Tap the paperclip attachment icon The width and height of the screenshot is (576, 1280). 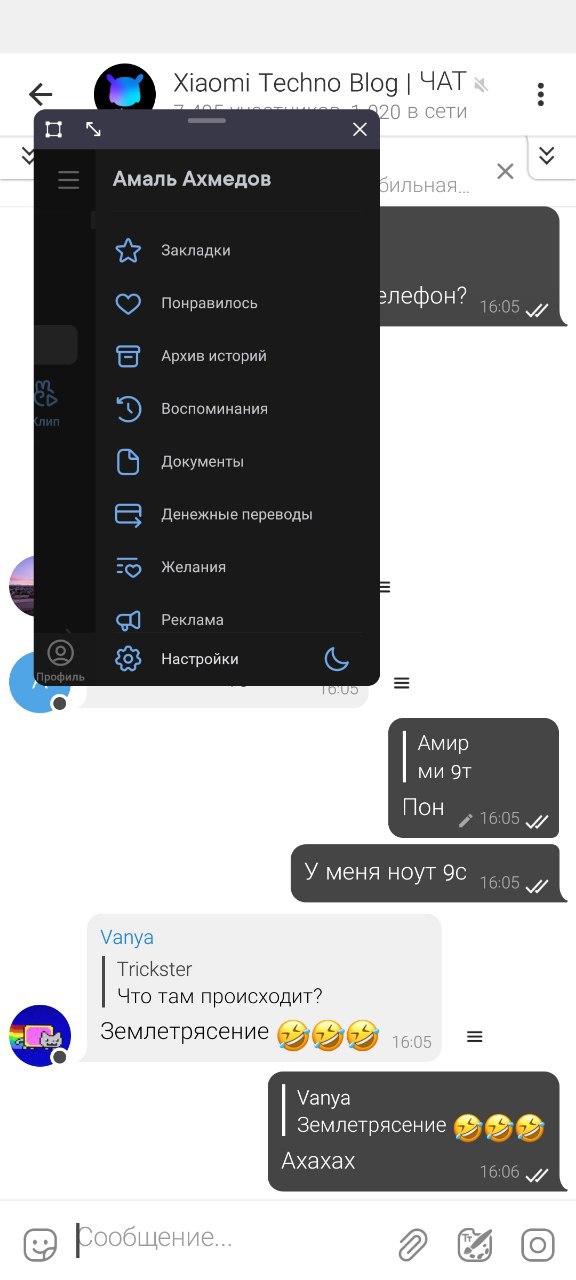click(x=412, y=1245)
